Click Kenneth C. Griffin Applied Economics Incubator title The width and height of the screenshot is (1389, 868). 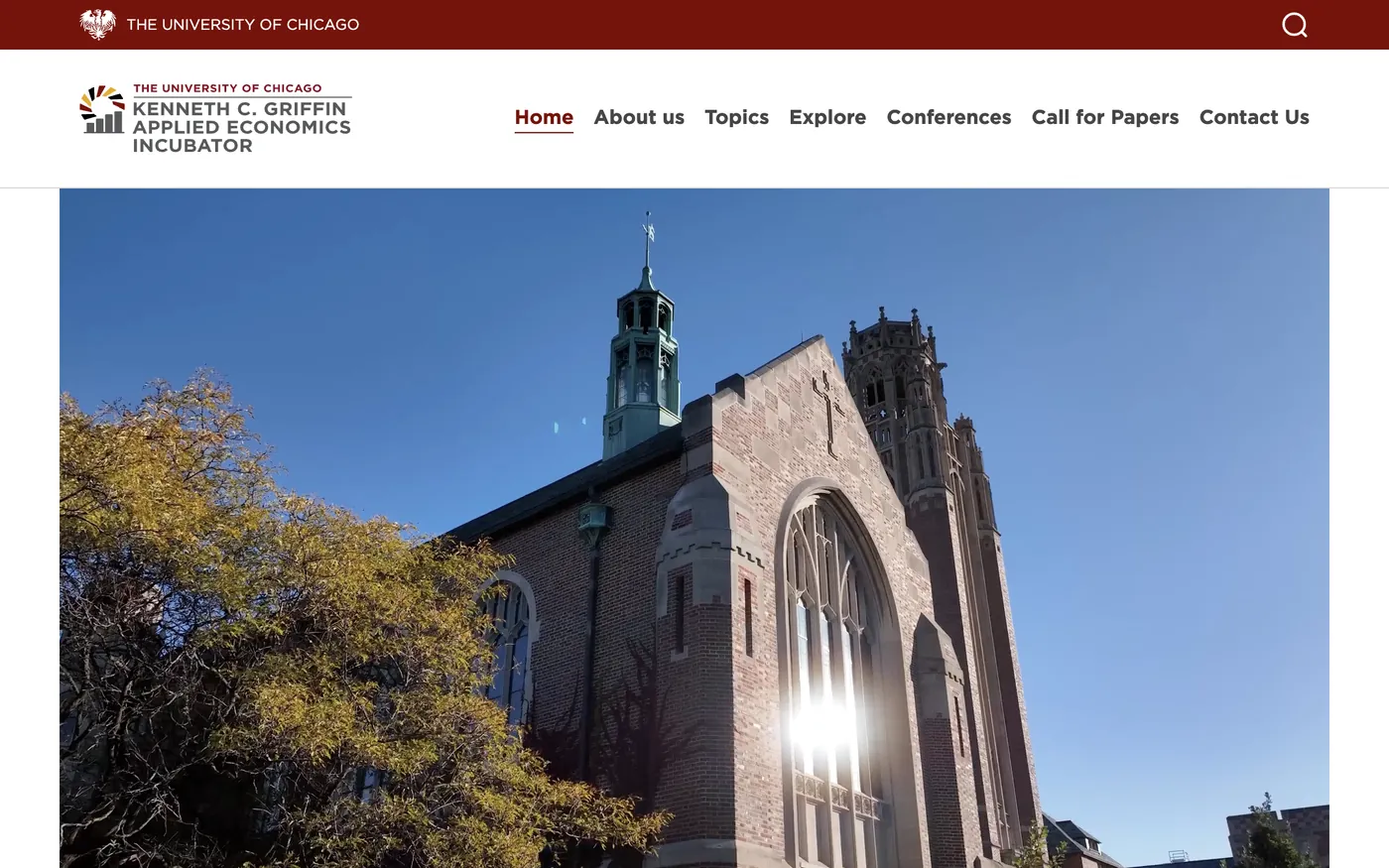point(242,127)
